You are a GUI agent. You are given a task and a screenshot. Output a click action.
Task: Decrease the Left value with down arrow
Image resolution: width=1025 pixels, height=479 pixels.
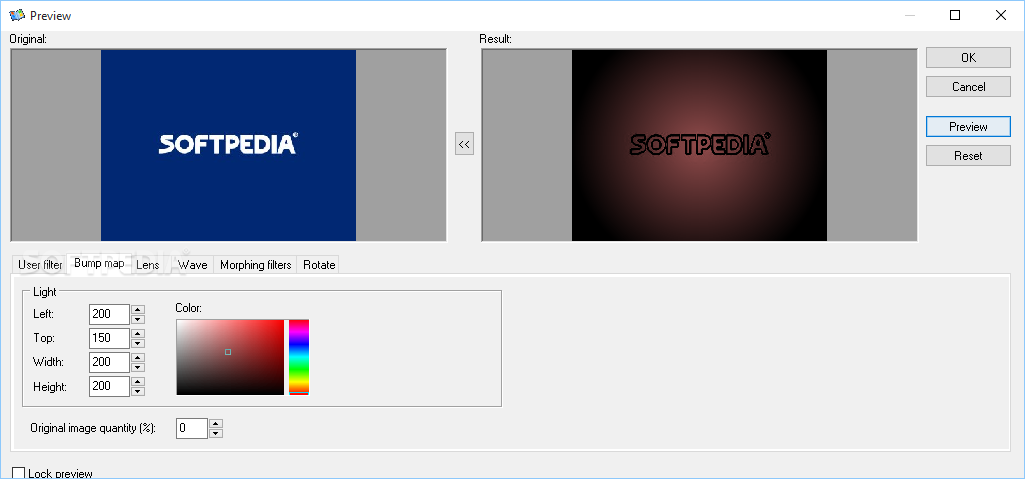point(138,319)
